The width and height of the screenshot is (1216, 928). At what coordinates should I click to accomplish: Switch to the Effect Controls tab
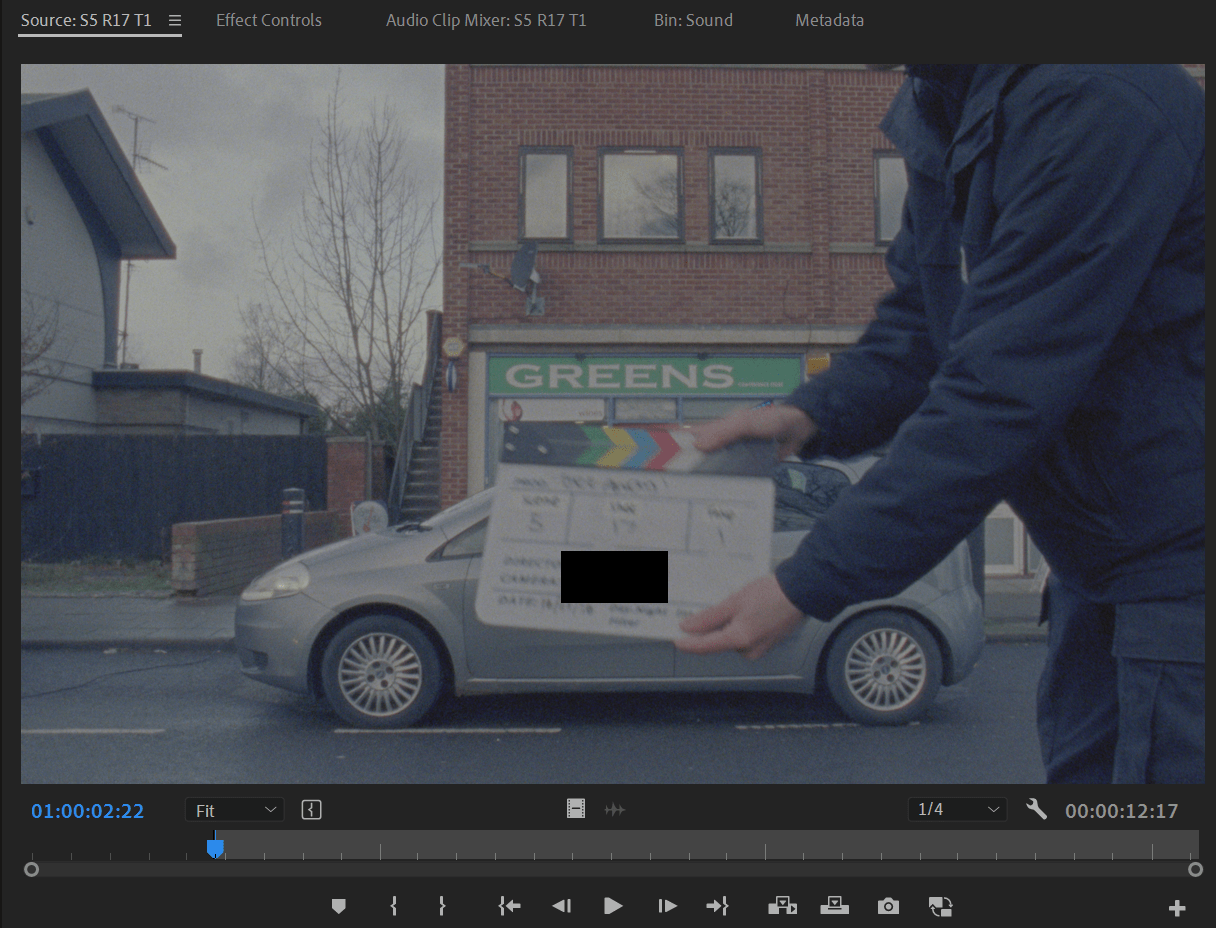coord(269,20)
